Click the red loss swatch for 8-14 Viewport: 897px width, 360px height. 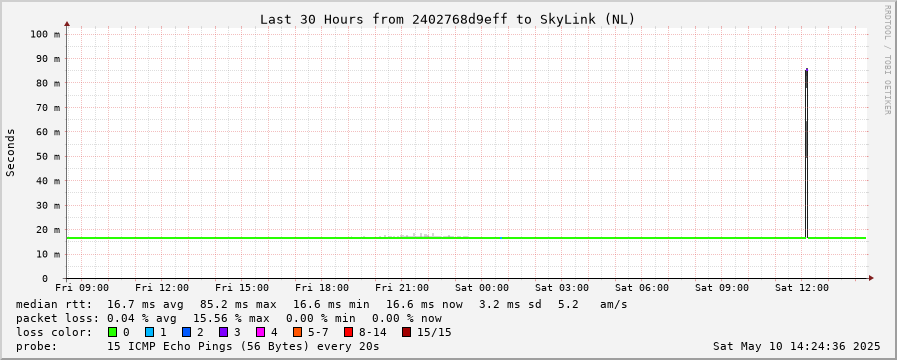[x=348, y=332]
